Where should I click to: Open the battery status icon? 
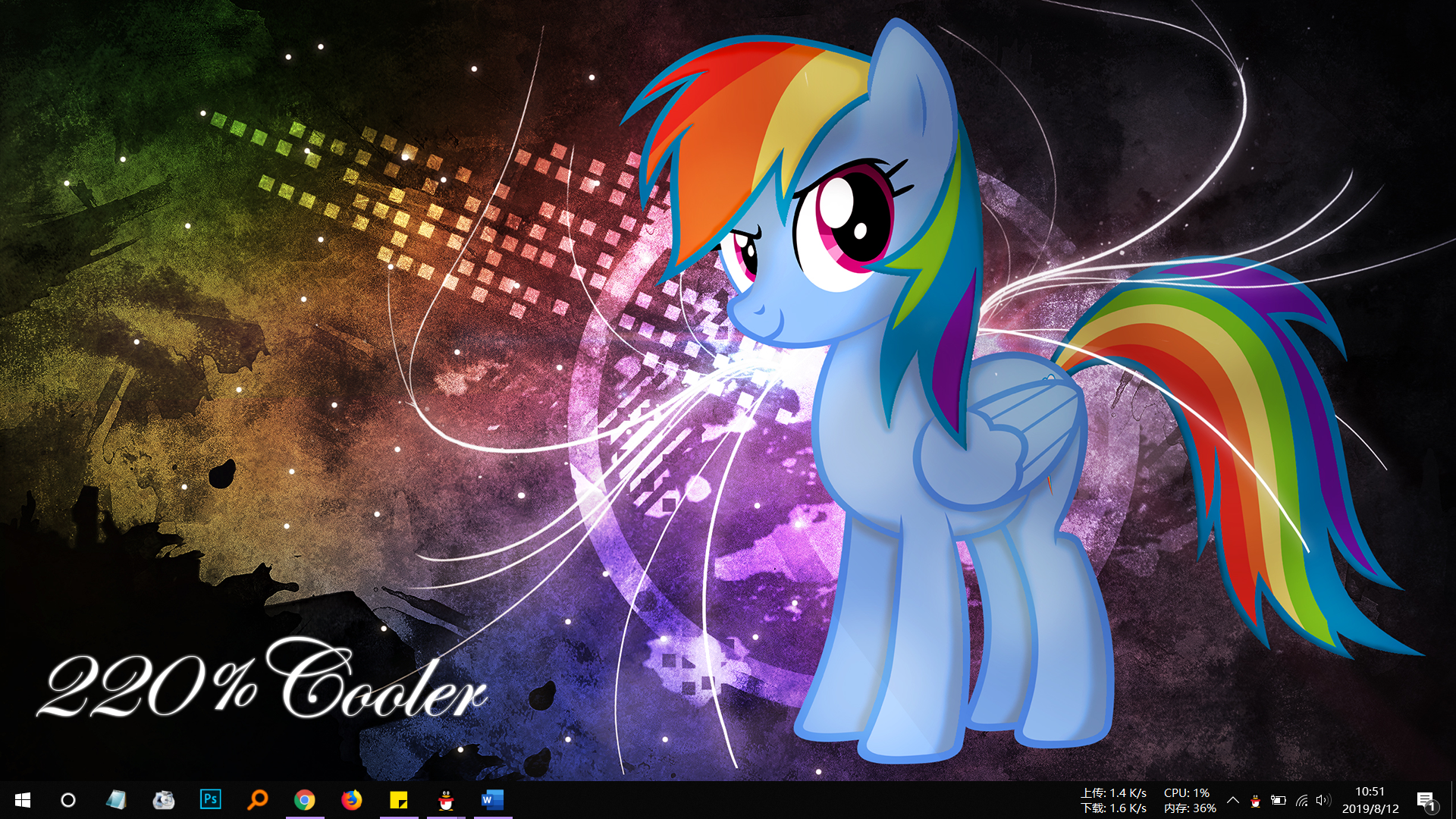1279,800
